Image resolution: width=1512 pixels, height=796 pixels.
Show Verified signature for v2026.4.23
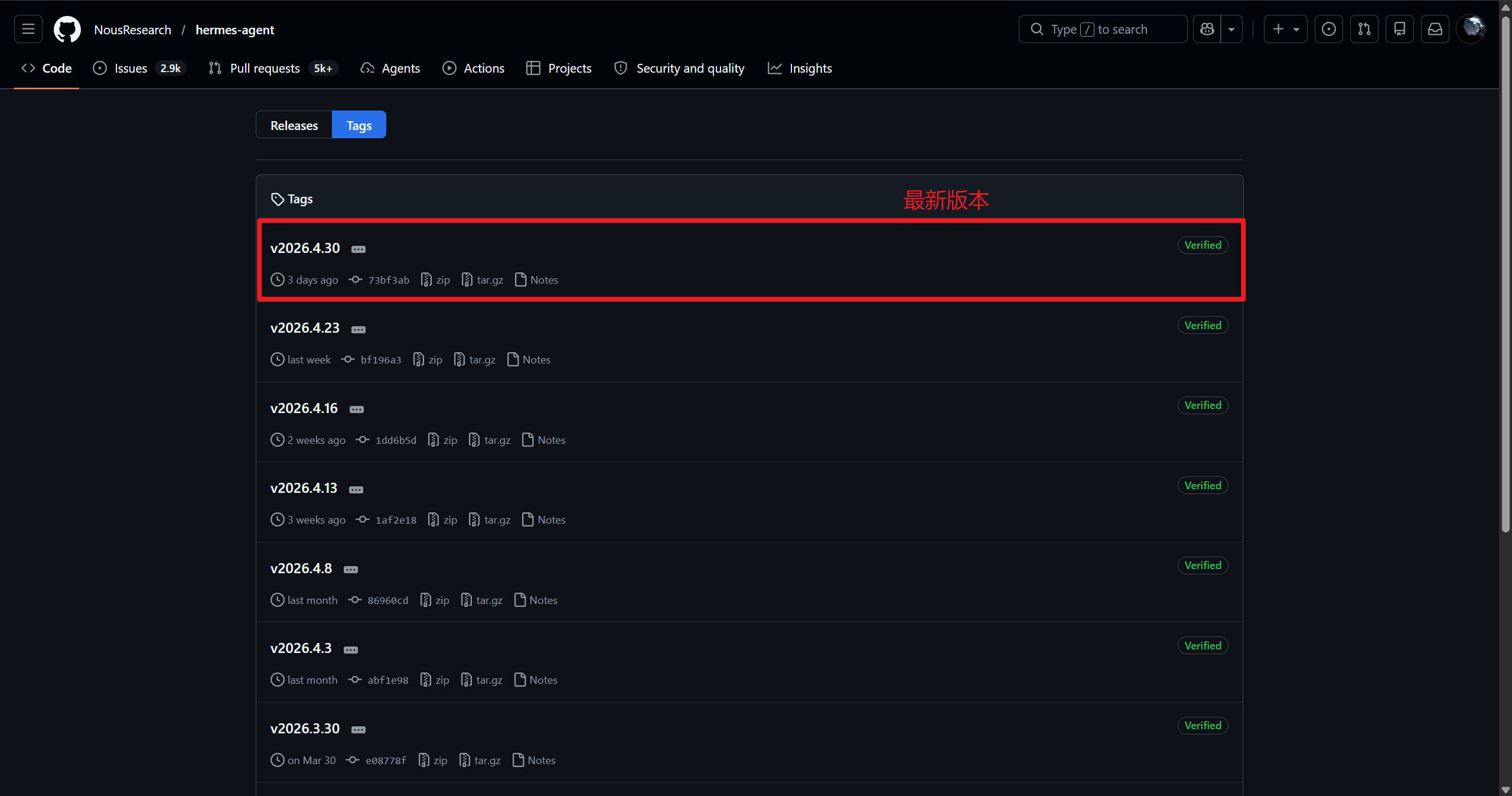(1203, 326)
